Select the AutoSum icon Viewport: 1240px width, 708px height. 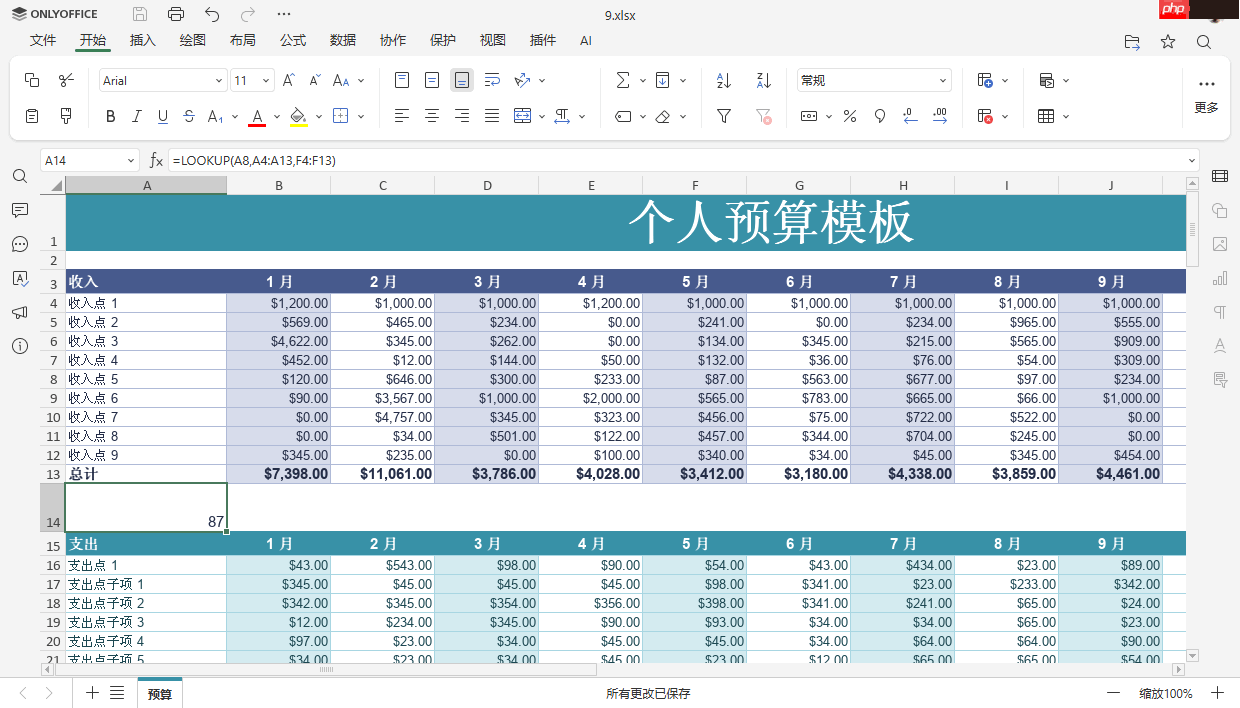[x=622, y=79]
